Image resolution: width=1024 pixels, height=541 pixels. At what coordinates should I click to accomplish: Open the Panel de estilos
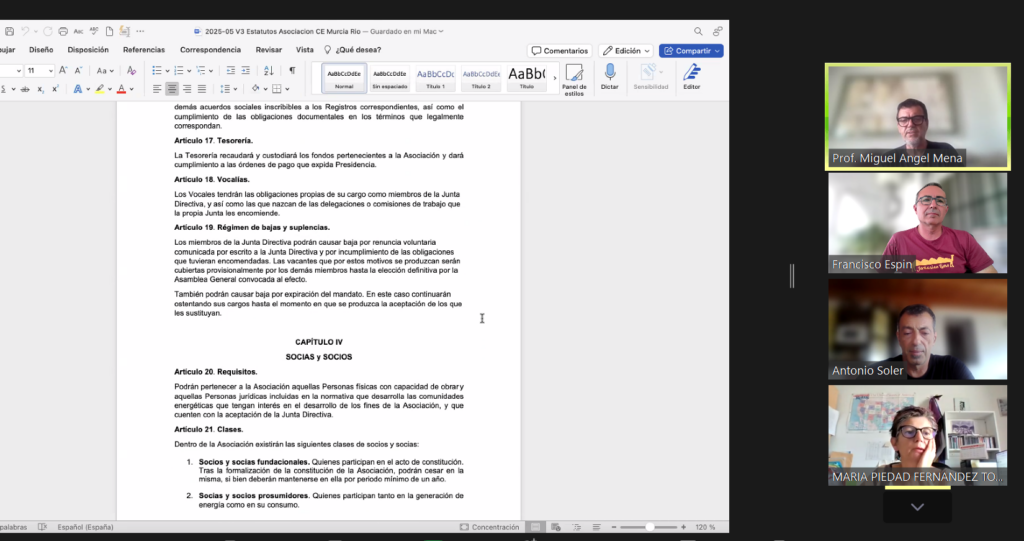click(574, 78)
